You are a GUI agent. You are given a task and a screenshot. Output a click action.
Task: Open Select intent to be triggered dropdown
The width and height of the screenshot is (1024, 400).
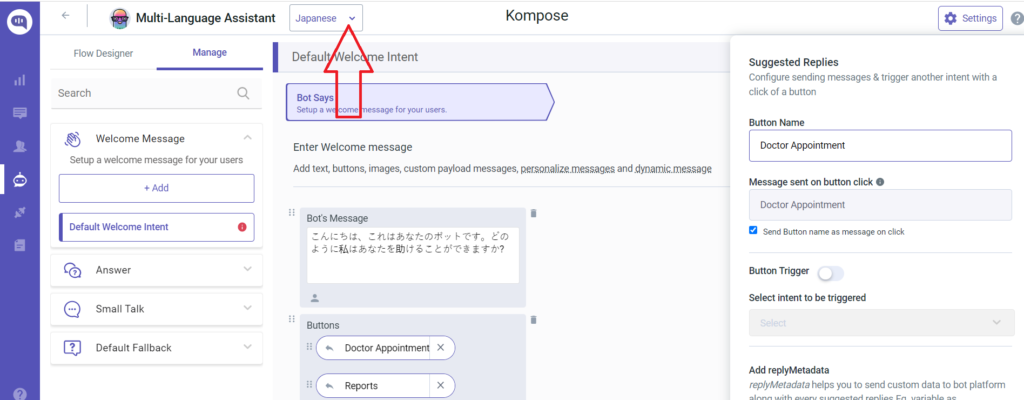(880, 323)
